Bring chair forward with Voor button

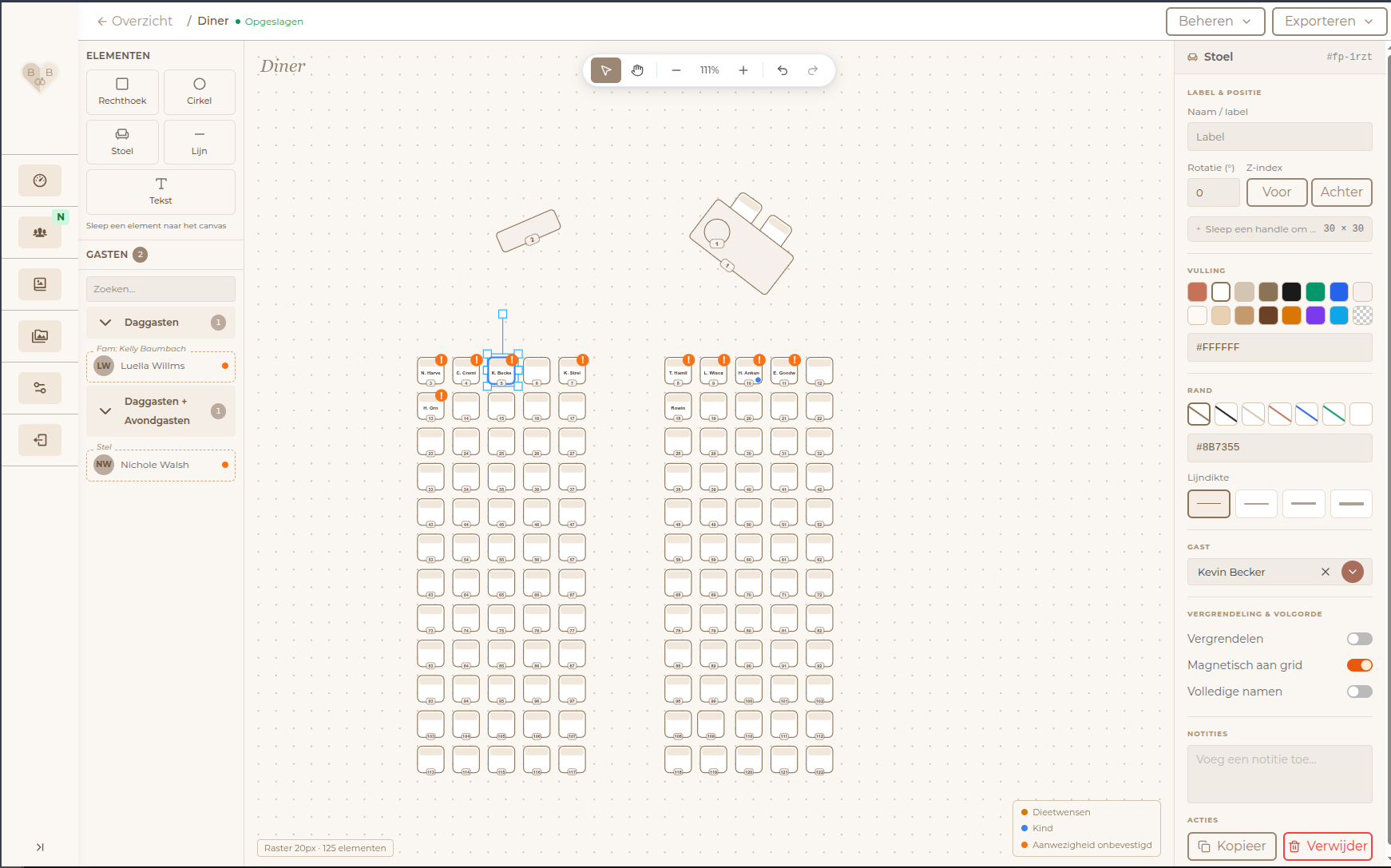pyautogui.click(x=1277, y=192)
